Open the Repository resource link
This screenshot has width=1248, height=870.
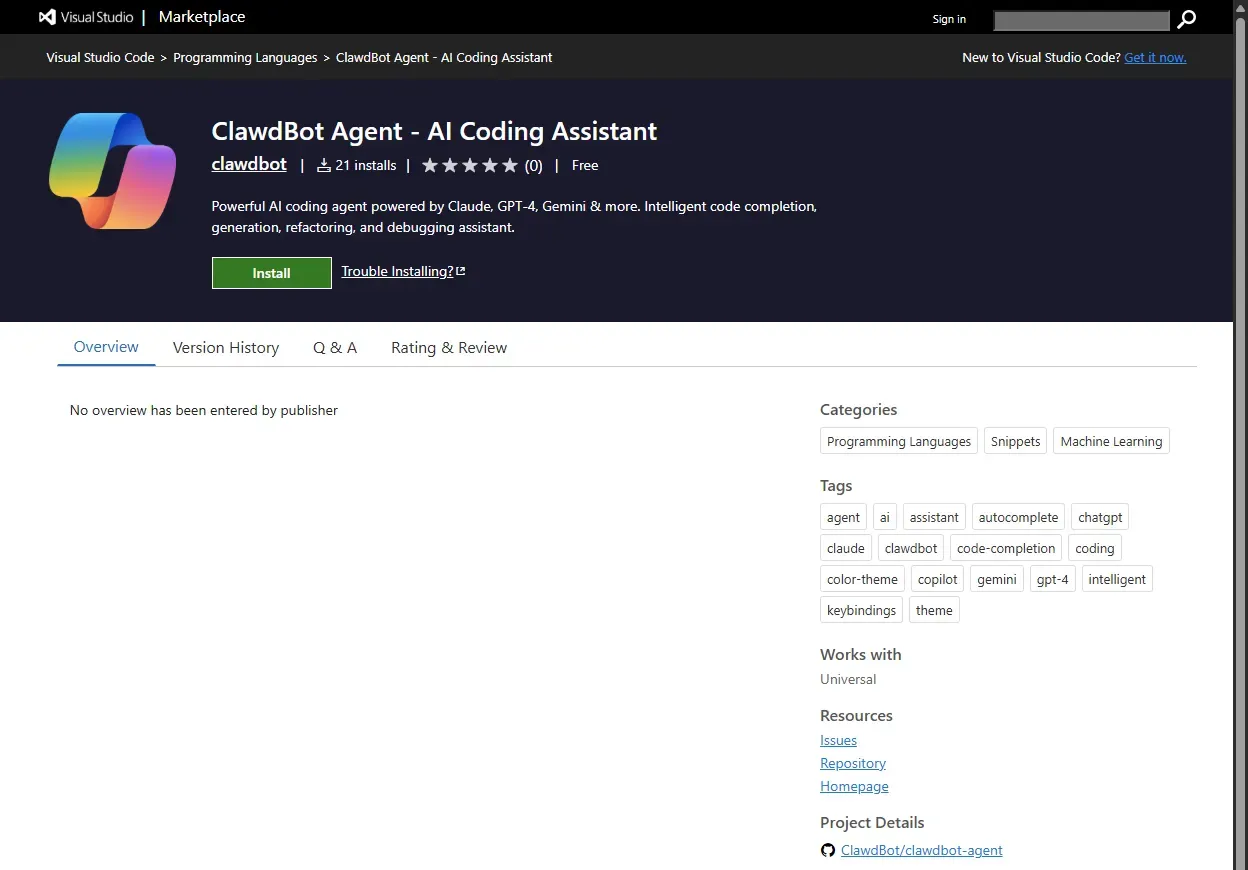853,764
